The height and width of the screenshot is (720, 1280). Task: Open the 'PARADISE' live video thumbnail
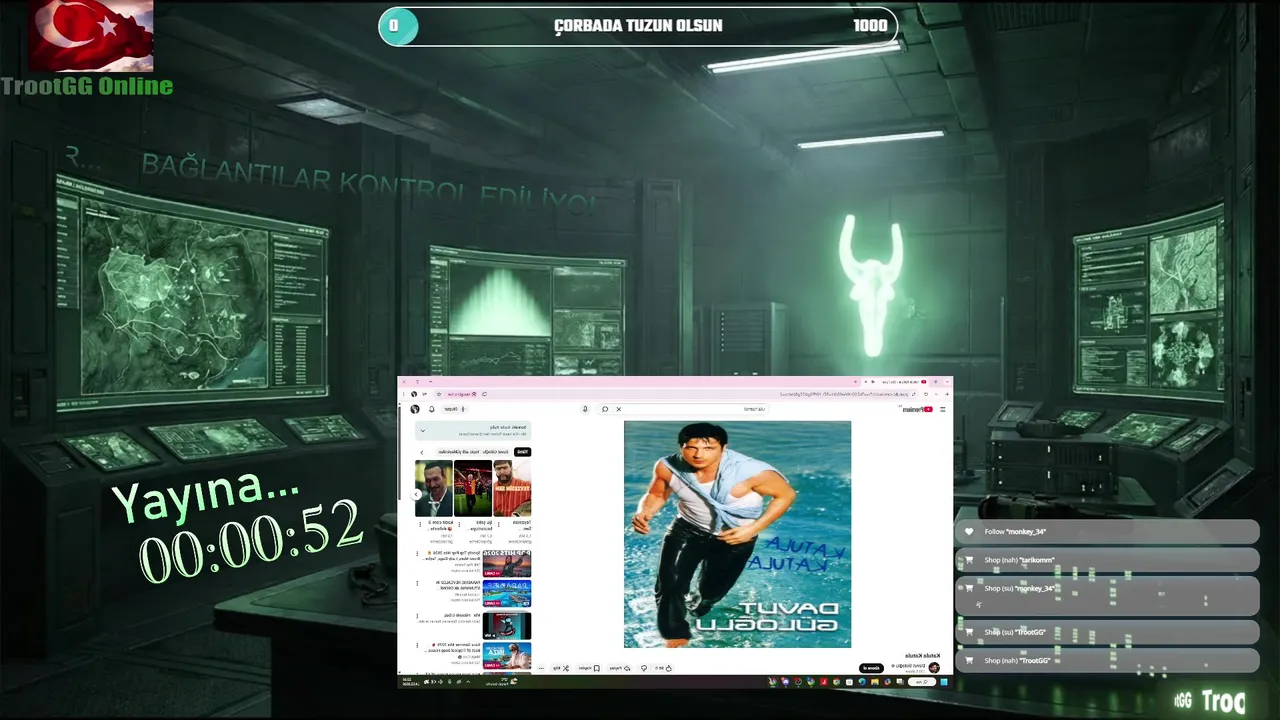click(x=507, y=593)
